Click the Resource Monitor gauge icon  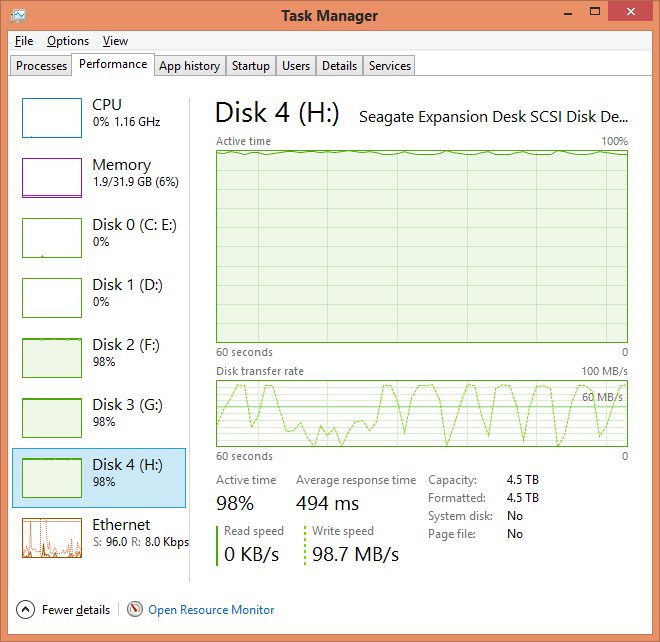click(135, 609)
